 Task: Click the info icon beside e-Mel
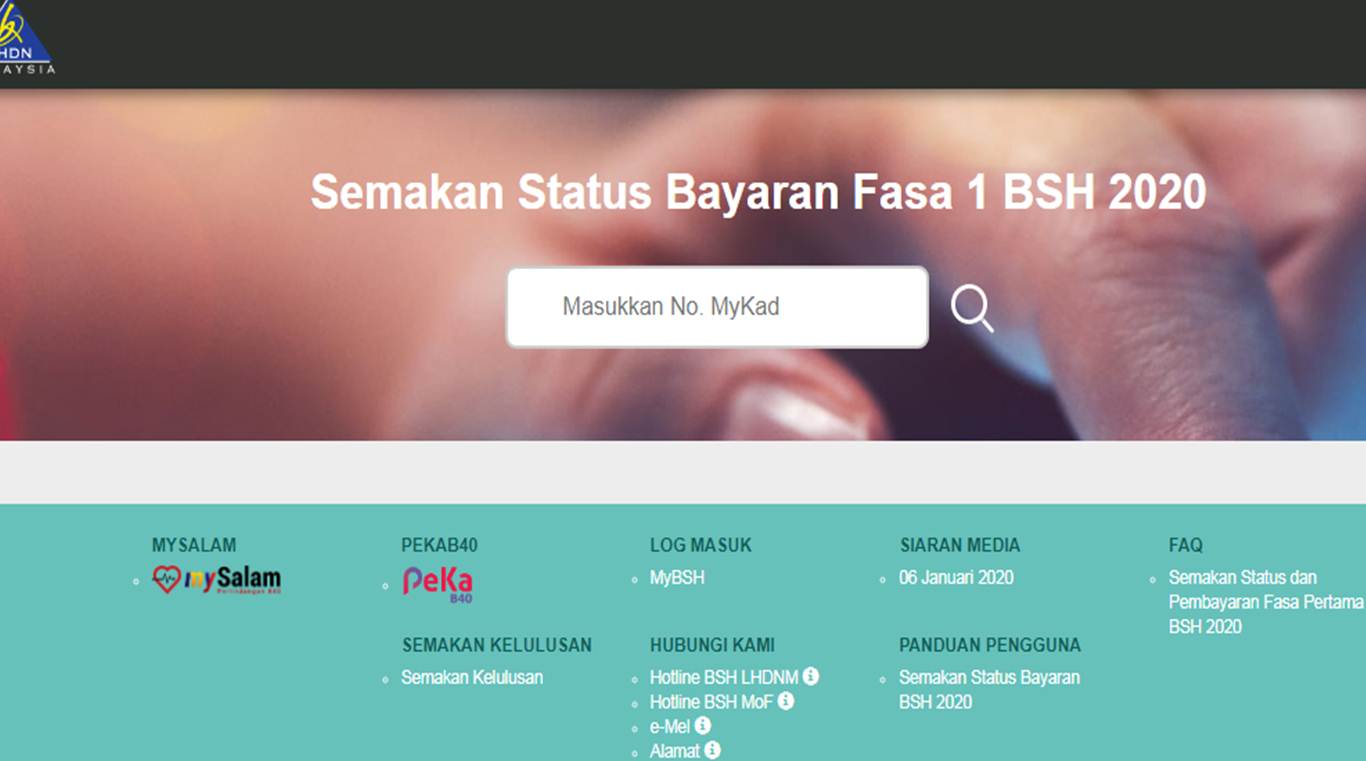703,726
